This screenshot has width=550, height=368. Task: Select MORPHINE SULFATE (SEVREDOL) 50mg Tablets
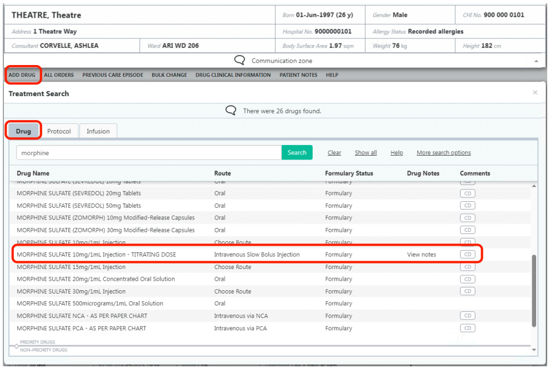click(270, 206)
